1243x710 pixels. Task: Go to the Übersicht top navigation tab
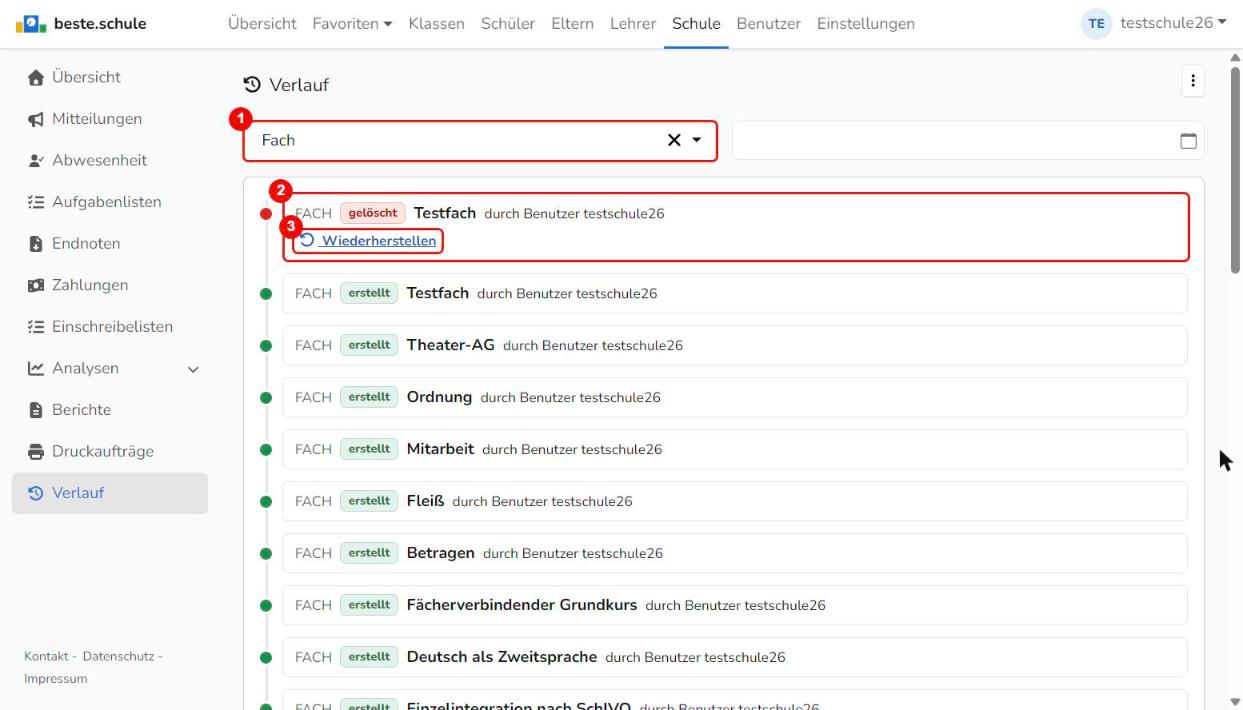pyautogui.click(x=262, y=23)
